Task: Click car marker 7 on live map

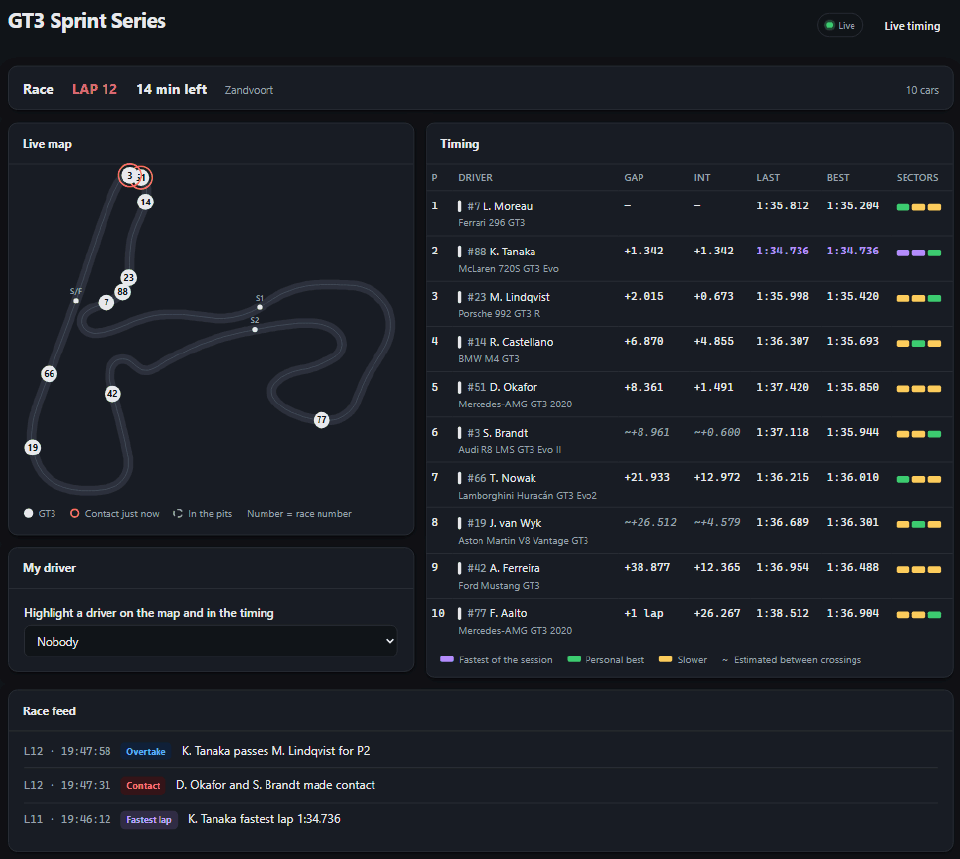Action: click(107, 302)
